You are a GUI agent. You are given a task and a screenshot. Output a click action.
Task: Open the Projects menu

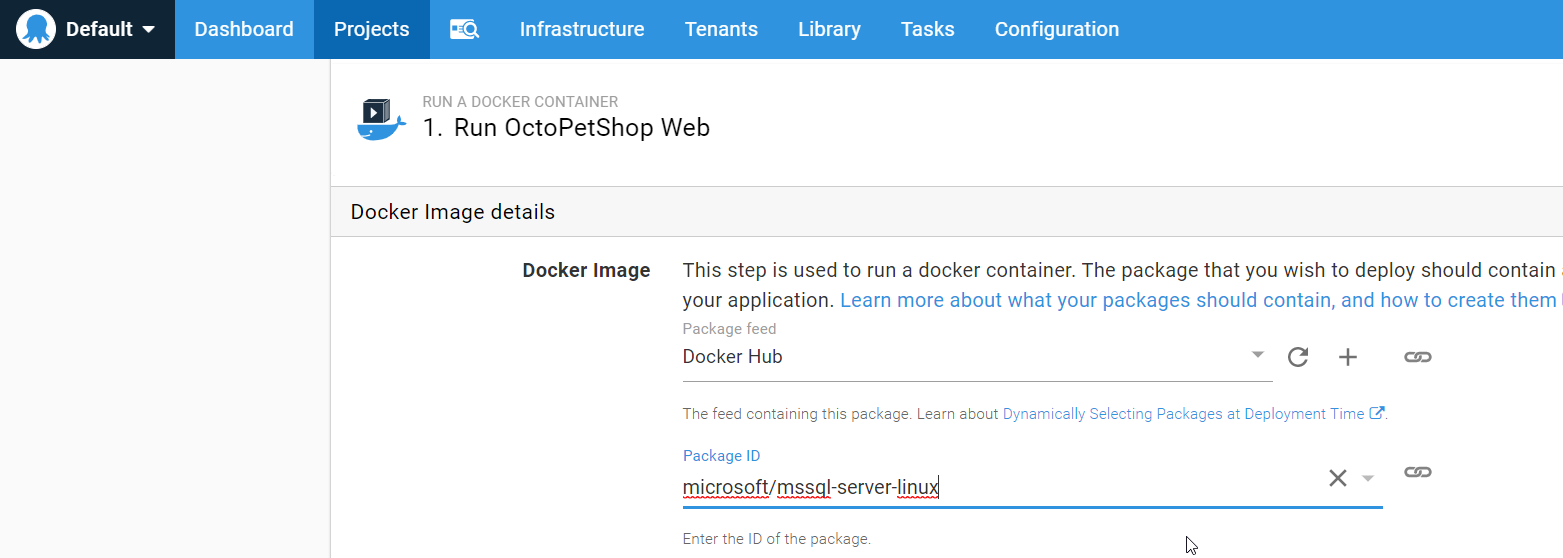pos(371,29)
